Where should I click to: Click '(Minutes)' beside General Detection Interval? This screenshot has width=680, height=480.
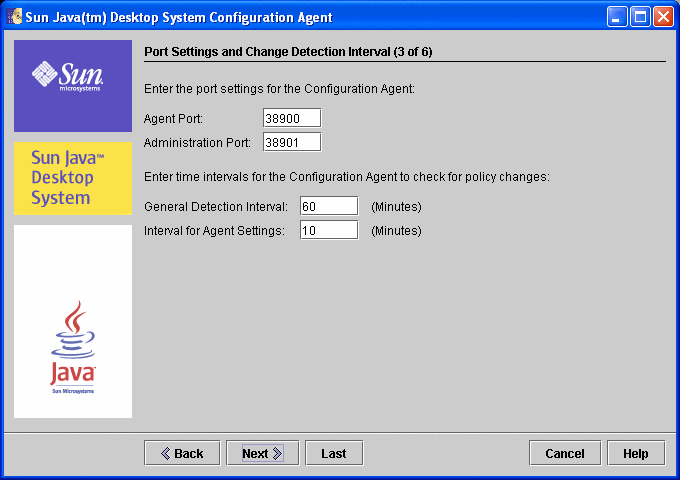(x=396, y=207)
